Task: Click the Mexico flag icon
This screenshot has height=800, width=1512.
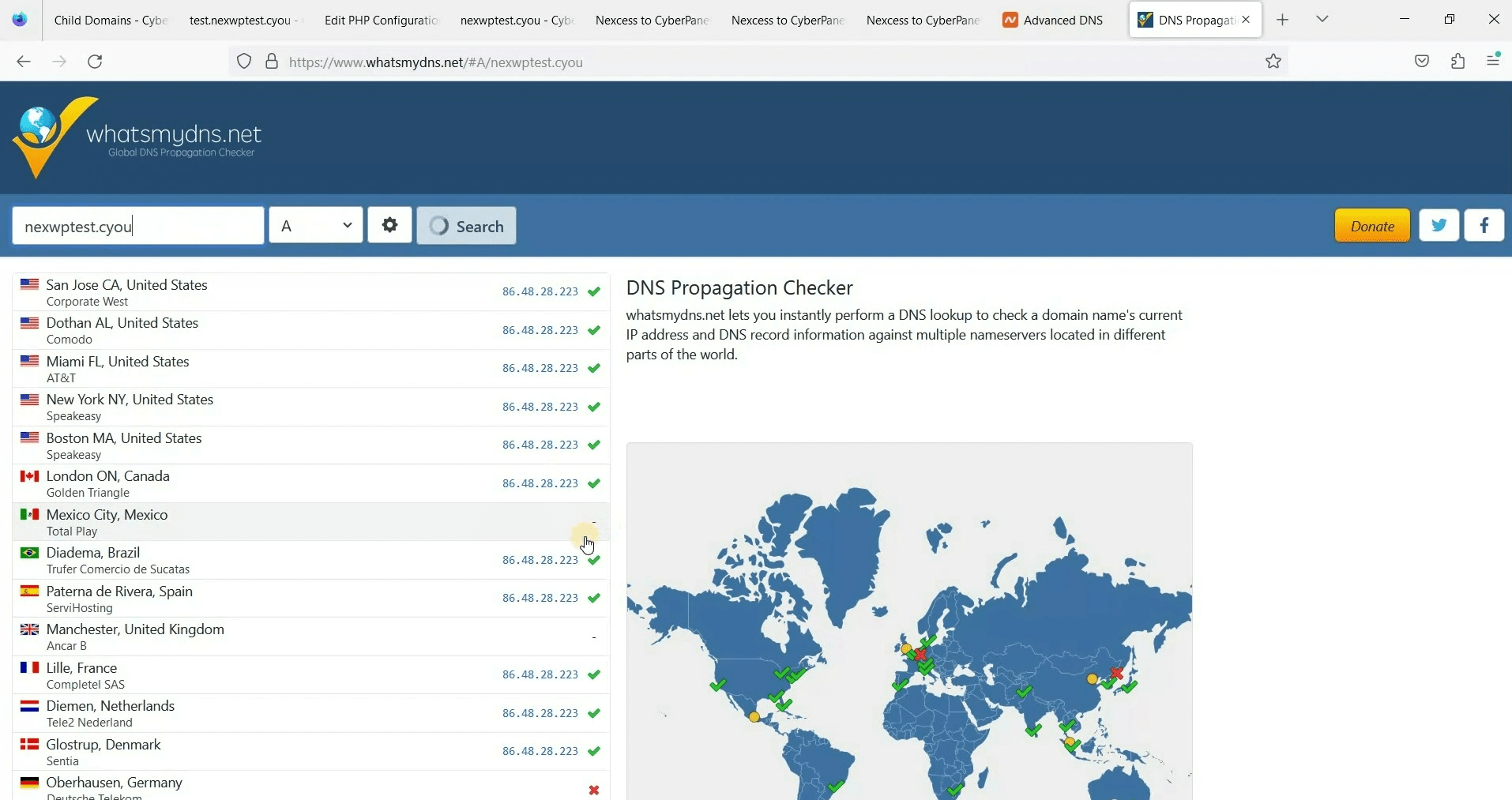Action: 30,514
